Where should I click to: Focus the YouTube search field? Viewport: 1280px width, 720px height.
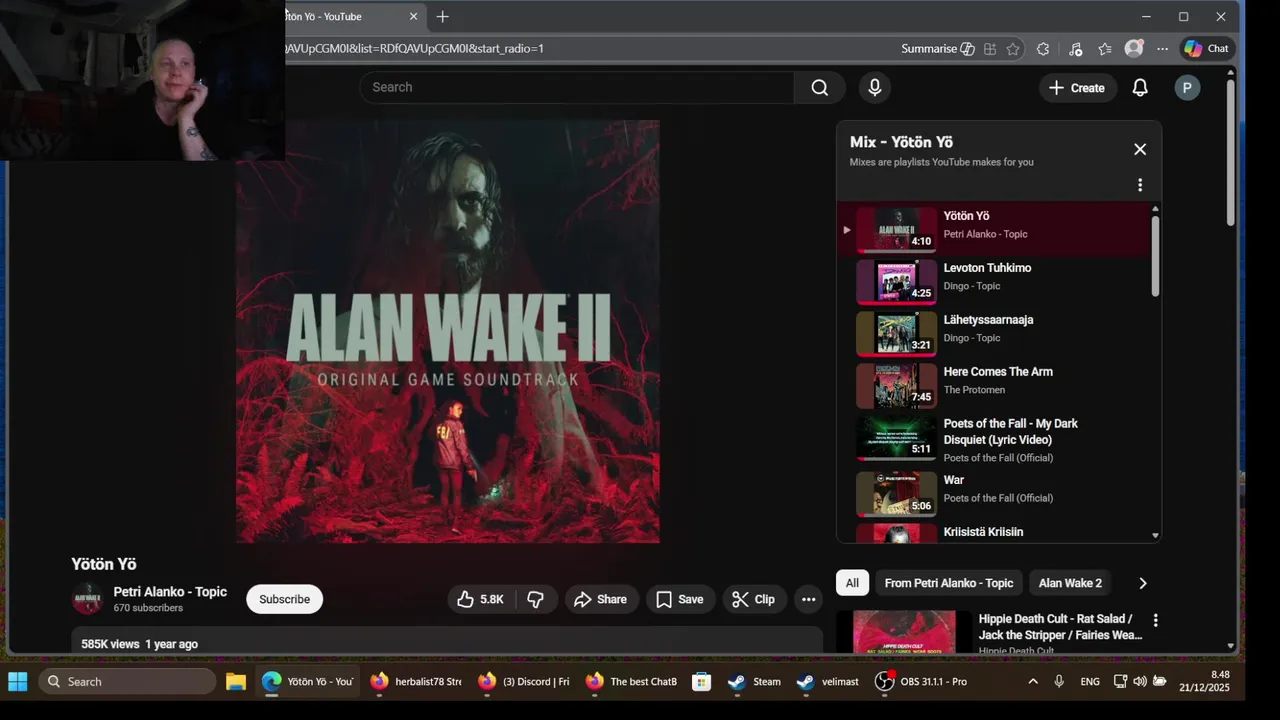coord(577,88)
